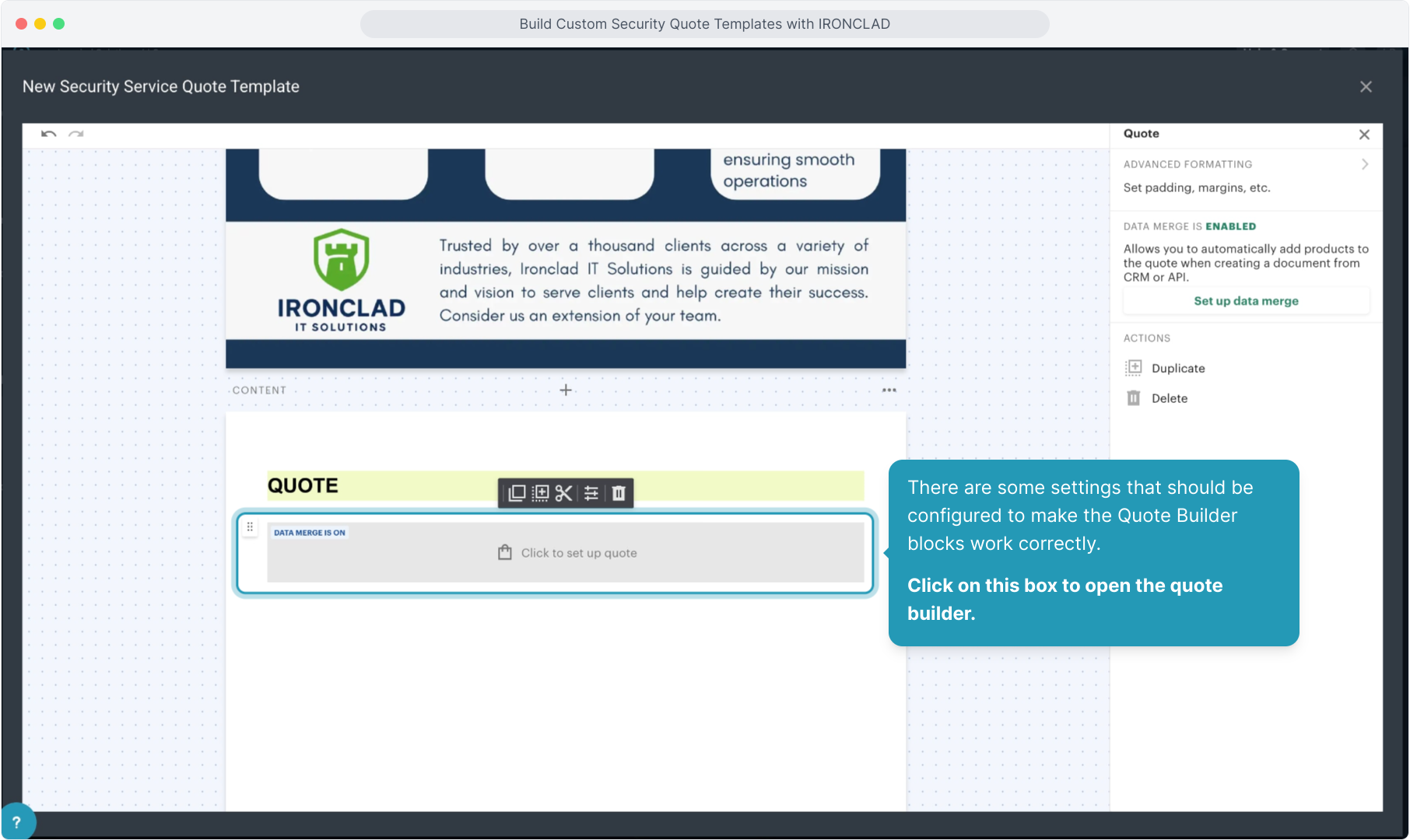
Task: Copy the block from the floating toolbar
Action: pyautogui.click(x=517, y=493)
